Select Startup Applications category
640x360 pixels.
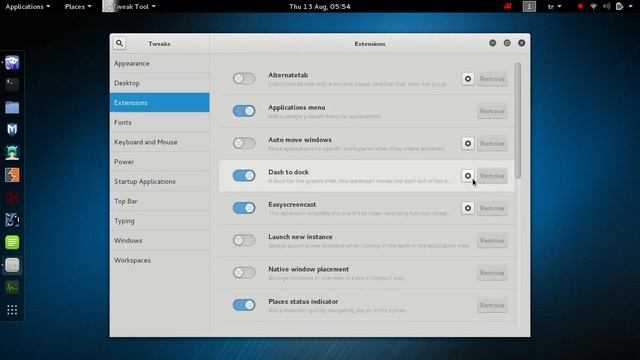(x=160, y=181)
